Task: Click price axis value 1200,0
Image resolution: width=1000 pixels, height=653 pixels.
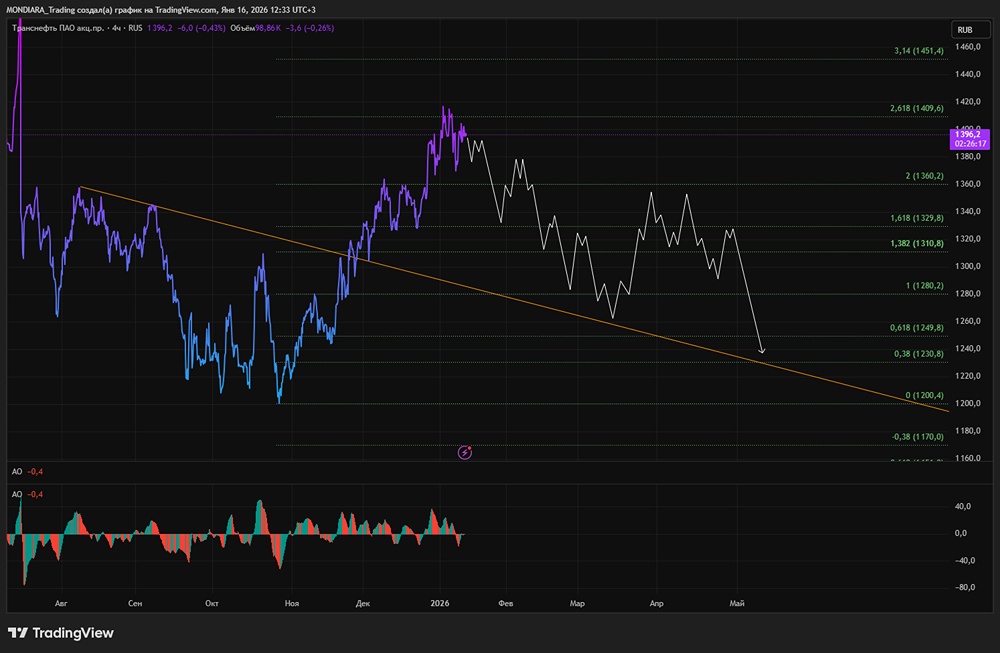Action: tap(967, 403)
